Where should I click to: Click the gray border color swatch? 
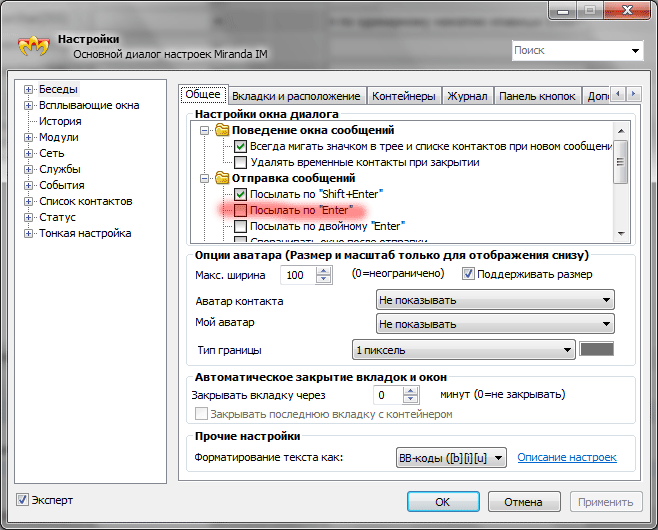[596, 349]
